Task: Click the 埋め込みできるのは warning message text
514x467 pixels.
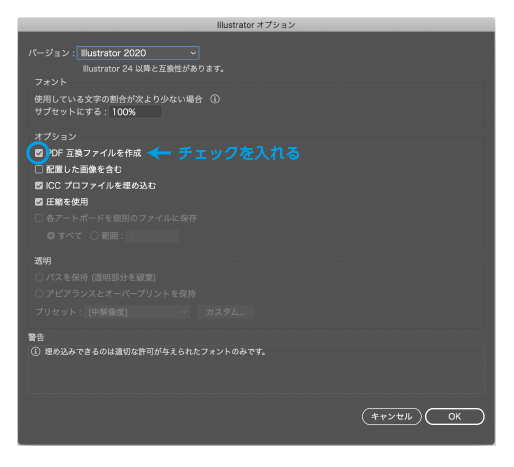Action: [155, 352]
